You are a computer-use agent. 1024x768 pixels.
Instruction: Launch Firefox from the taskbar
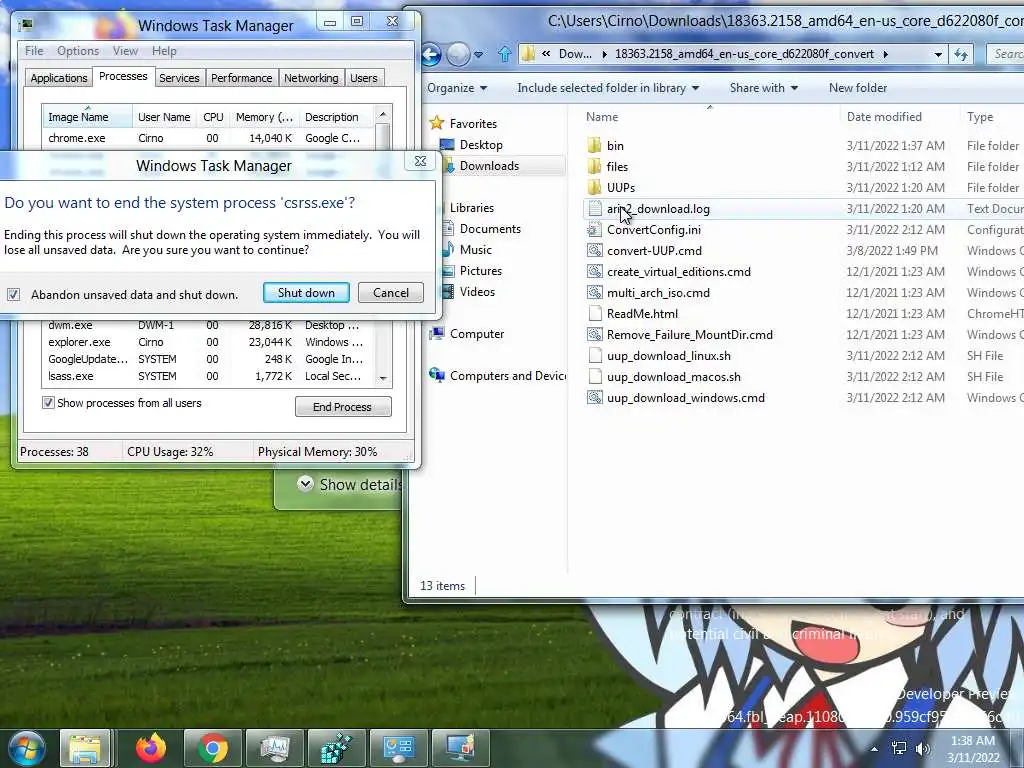click(x=151, y=748)
